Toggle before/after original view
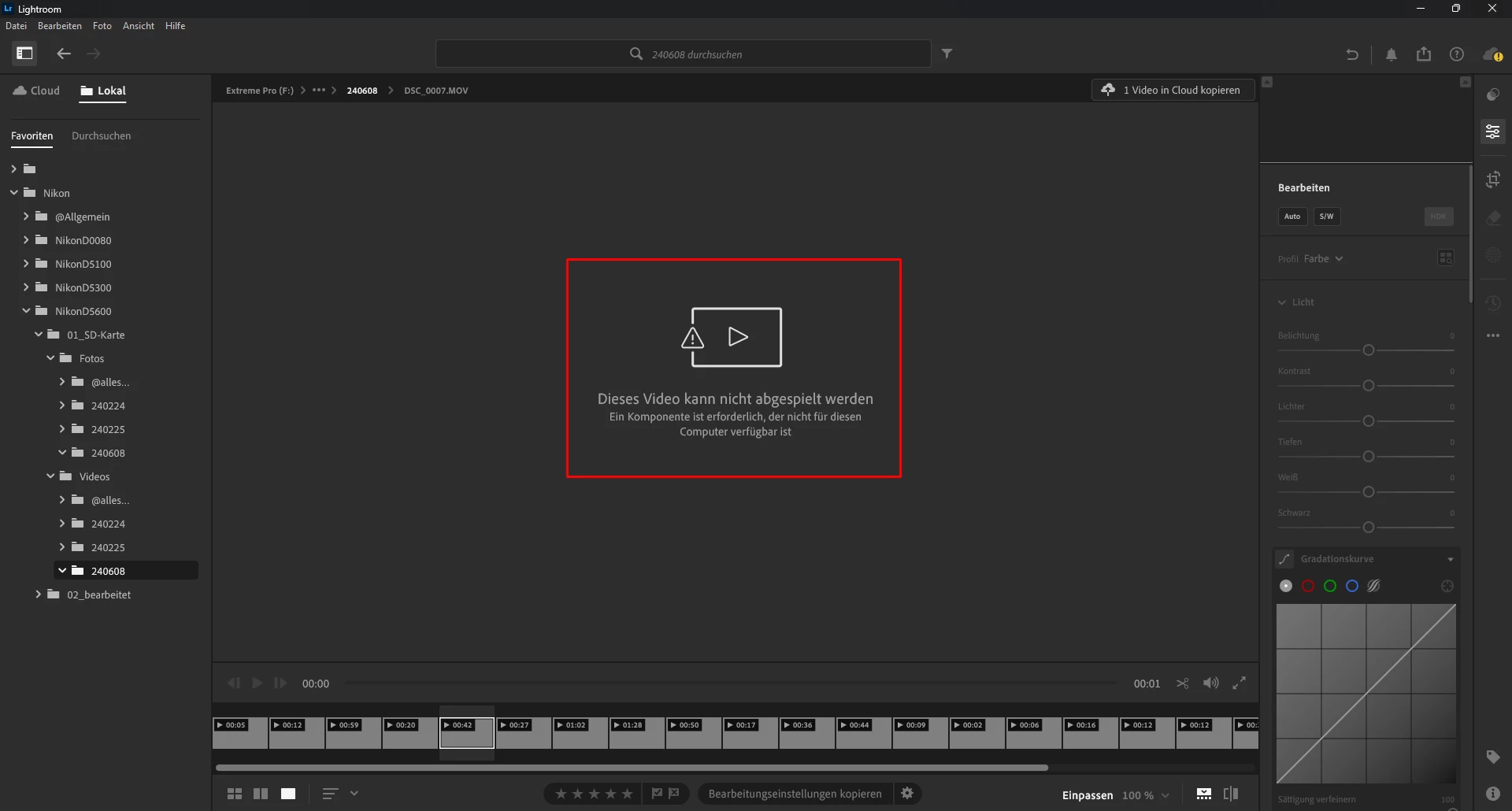The width and height of the screenshot is (1512, 811). 1231,794
